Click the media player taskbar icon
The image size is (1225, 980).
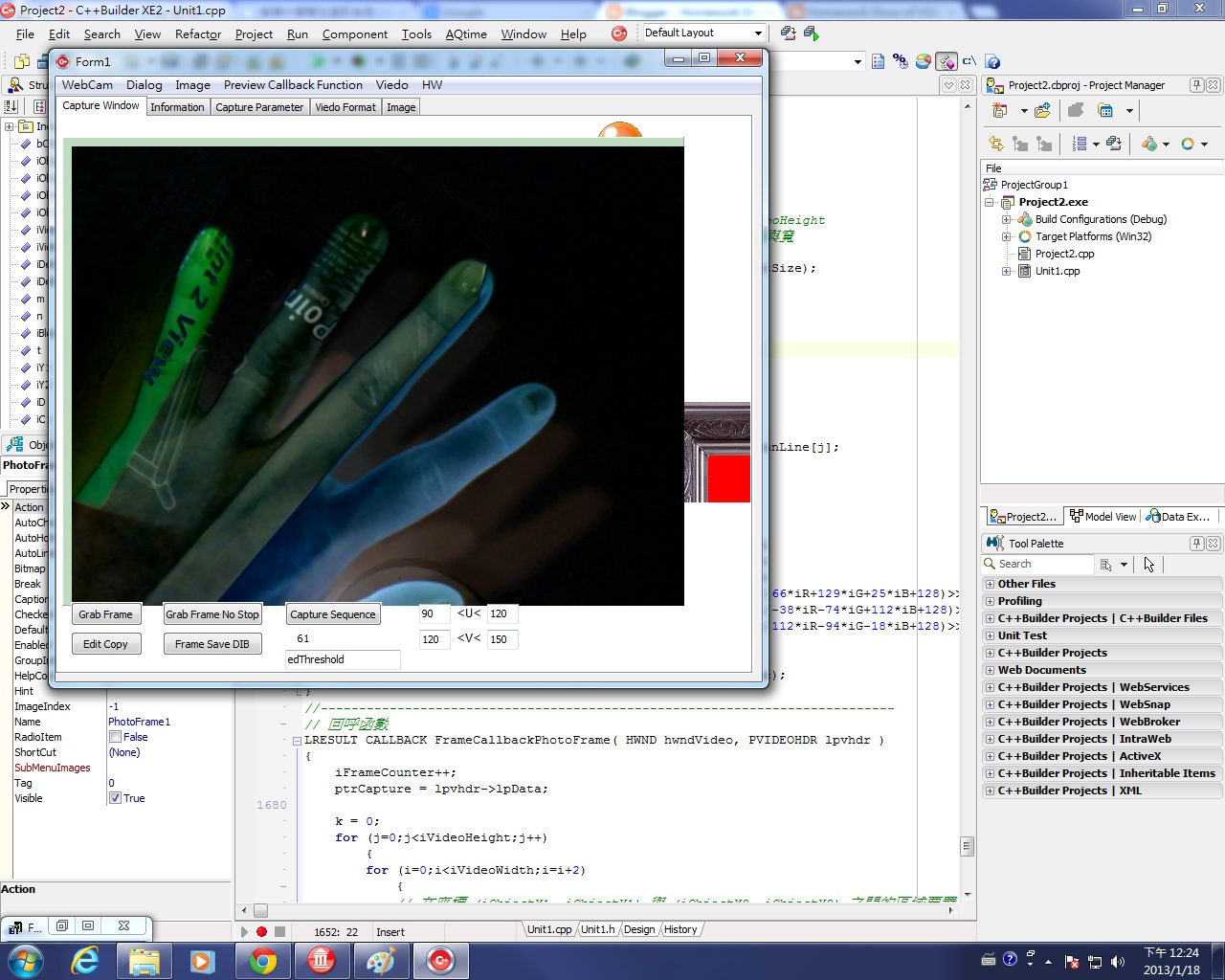[203, 960]
